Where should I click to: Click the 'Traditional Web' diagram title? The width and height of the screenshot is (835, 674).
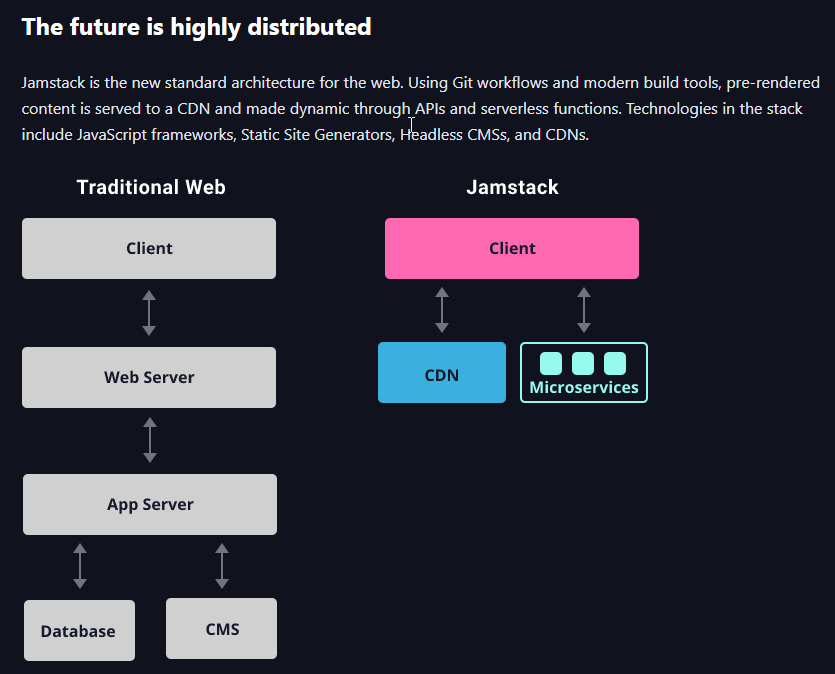151,187
